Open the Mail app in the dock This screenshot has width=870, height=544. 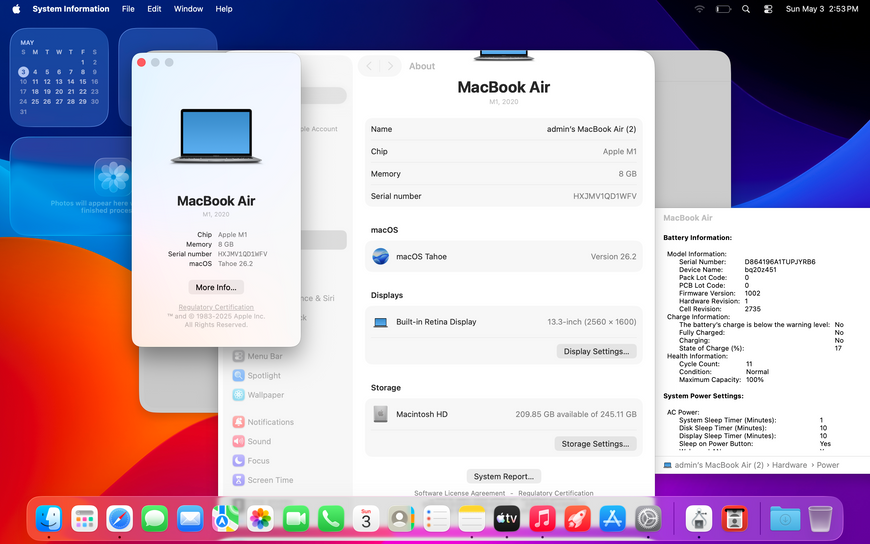[x=190, y=519]
